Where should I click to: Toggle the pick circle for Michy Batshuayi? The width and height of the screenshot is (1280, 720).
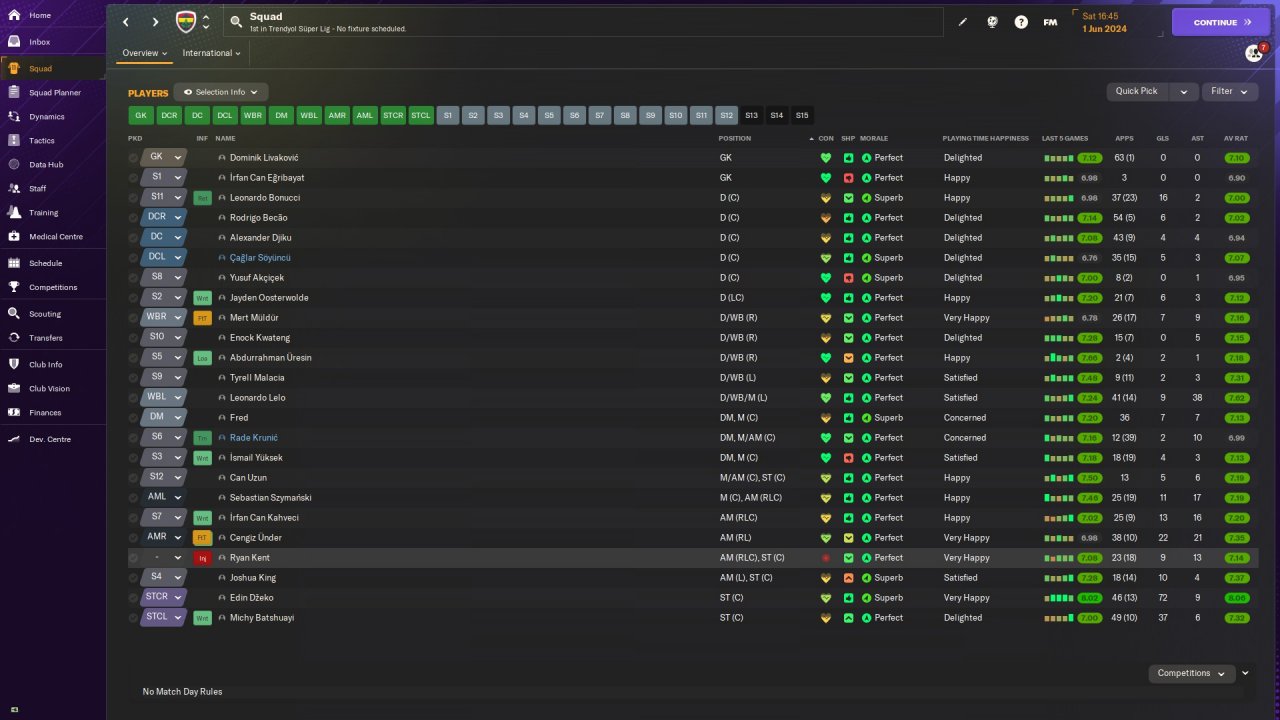[x=133, y=618]
